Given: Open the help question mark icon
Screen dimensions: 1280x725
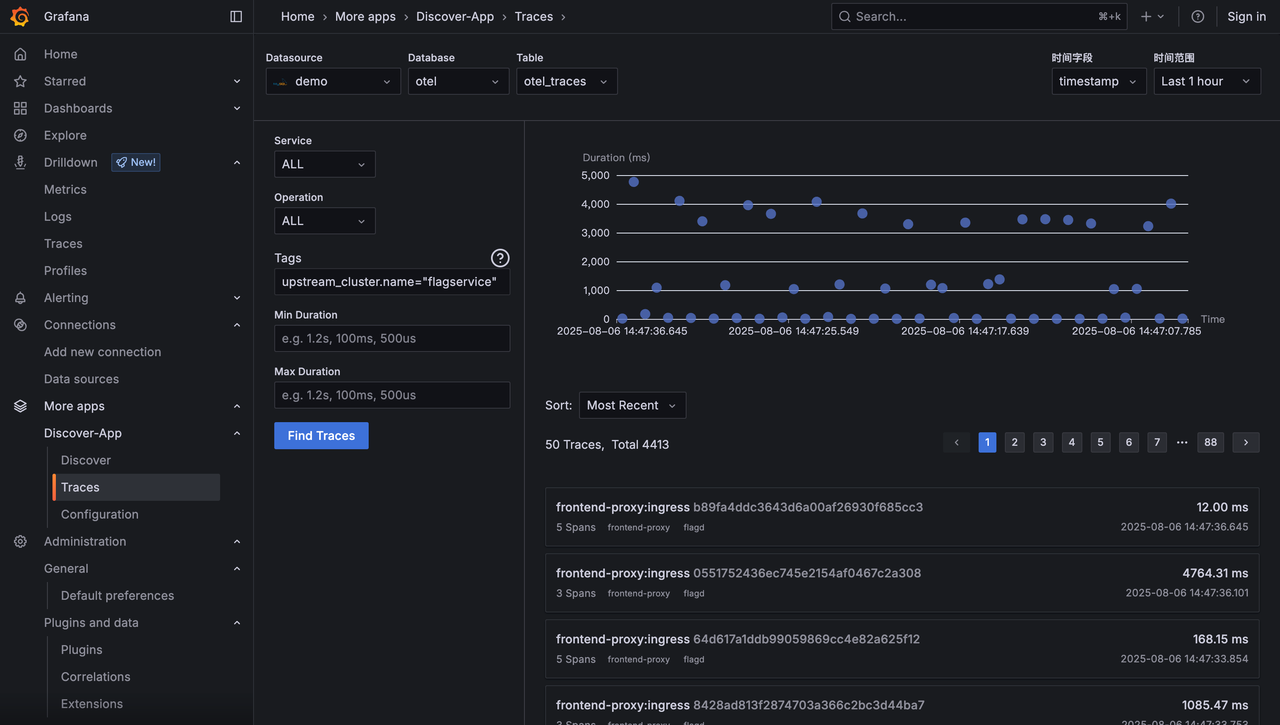Looking at the screenshot, I should [1198, 16].
